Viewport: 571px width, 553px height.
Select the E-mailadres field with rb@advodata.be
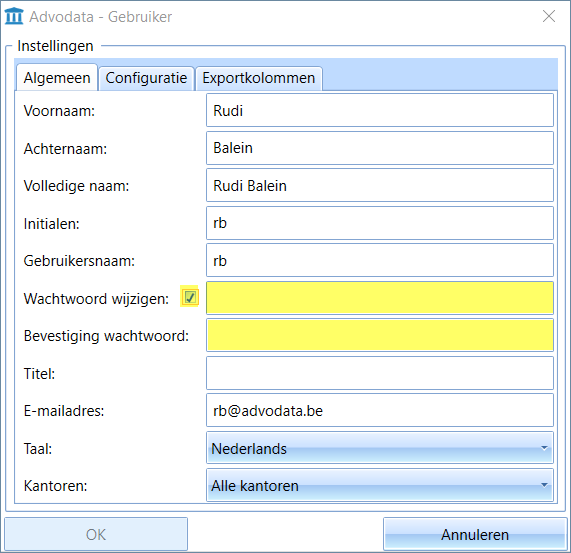(x=380, y=410)
